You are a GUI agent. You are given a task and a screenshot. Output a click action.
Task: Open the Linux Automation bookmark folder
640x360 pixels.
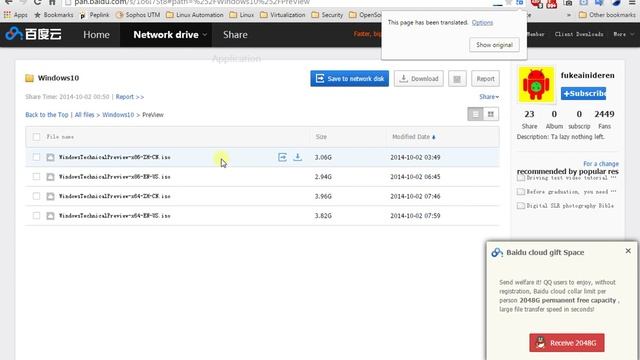coord(195,15)
